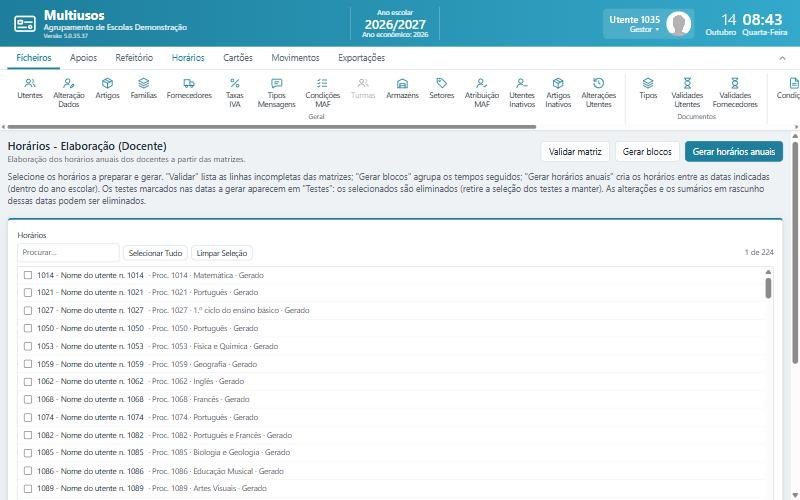The height and width of the screenshot is (500, 800).
Task: Check the box for 1062 Inglês
Action: (x=28, y=382)
